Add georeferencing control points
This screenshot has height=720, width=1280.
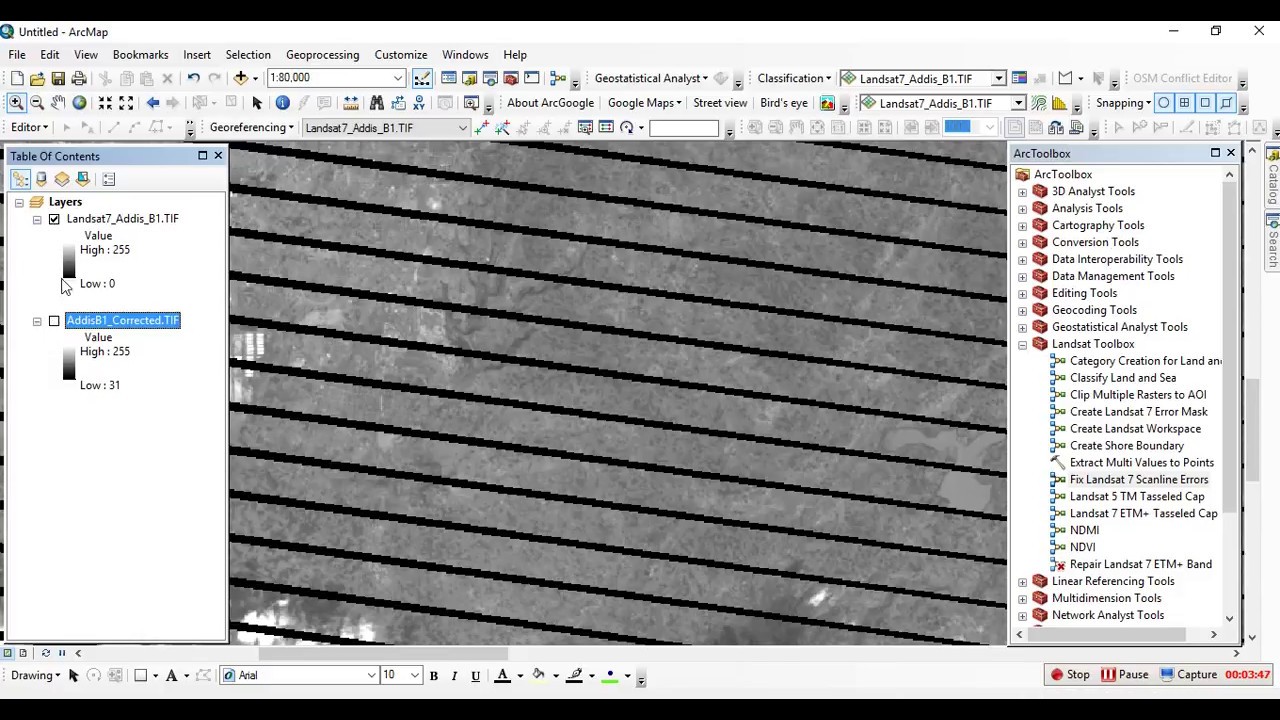(x=483, y=128)
